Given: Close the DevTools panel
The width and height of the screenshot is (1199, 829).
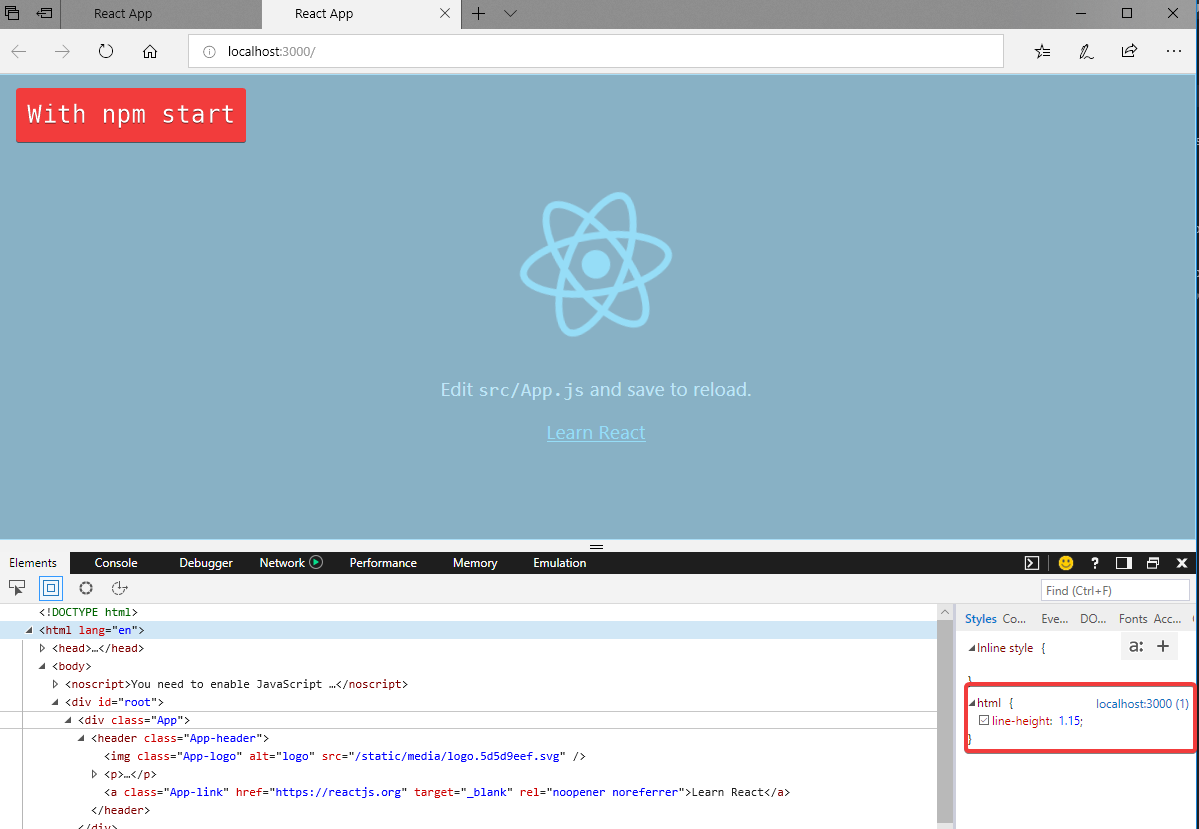Looking at the screenshot, I should pyautogui.click(x=1181, y=563).
